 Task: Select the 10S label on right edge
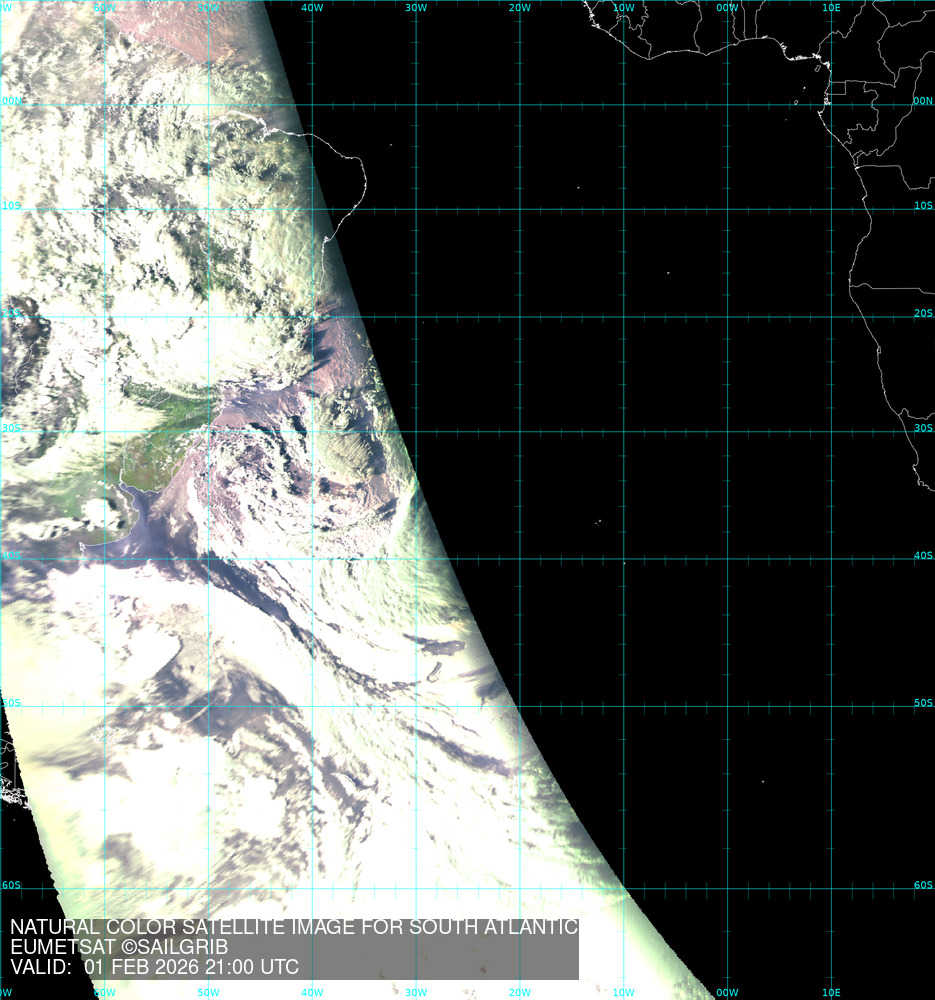coord(922,205)
